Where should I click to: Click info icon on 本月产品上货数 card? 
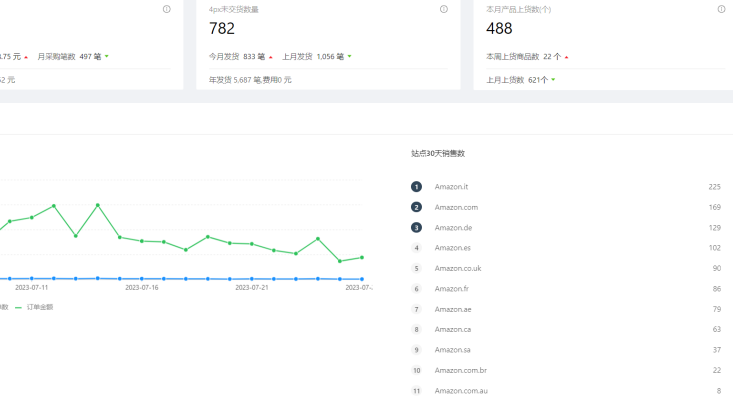click(721, 9)
